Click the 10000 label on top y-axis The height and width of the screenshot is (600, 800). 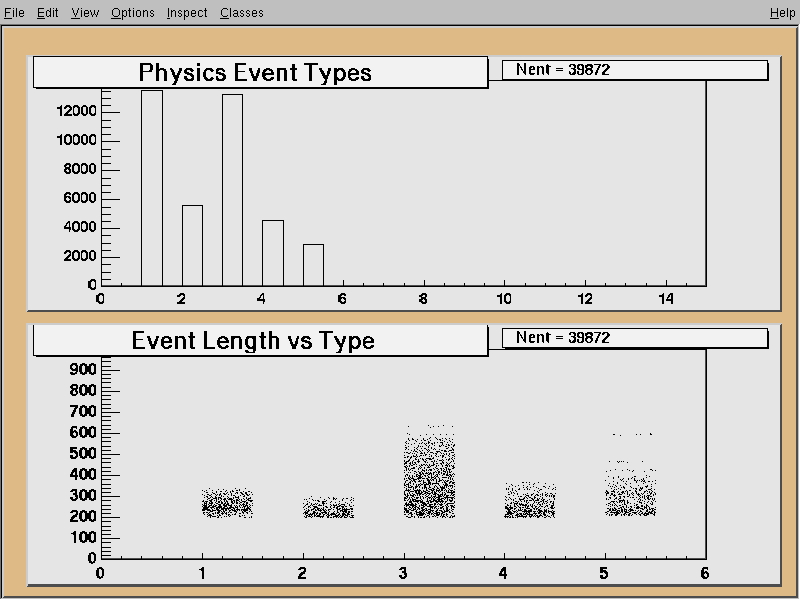pos(77,140)
